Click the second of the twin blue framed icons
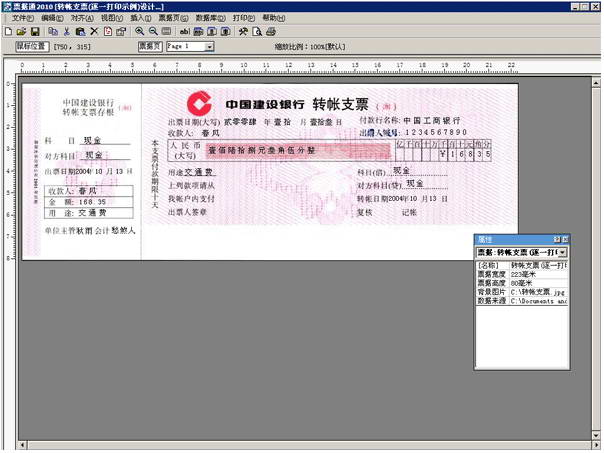Viewport: 604px width, 453px height. (x=226, y=32)
